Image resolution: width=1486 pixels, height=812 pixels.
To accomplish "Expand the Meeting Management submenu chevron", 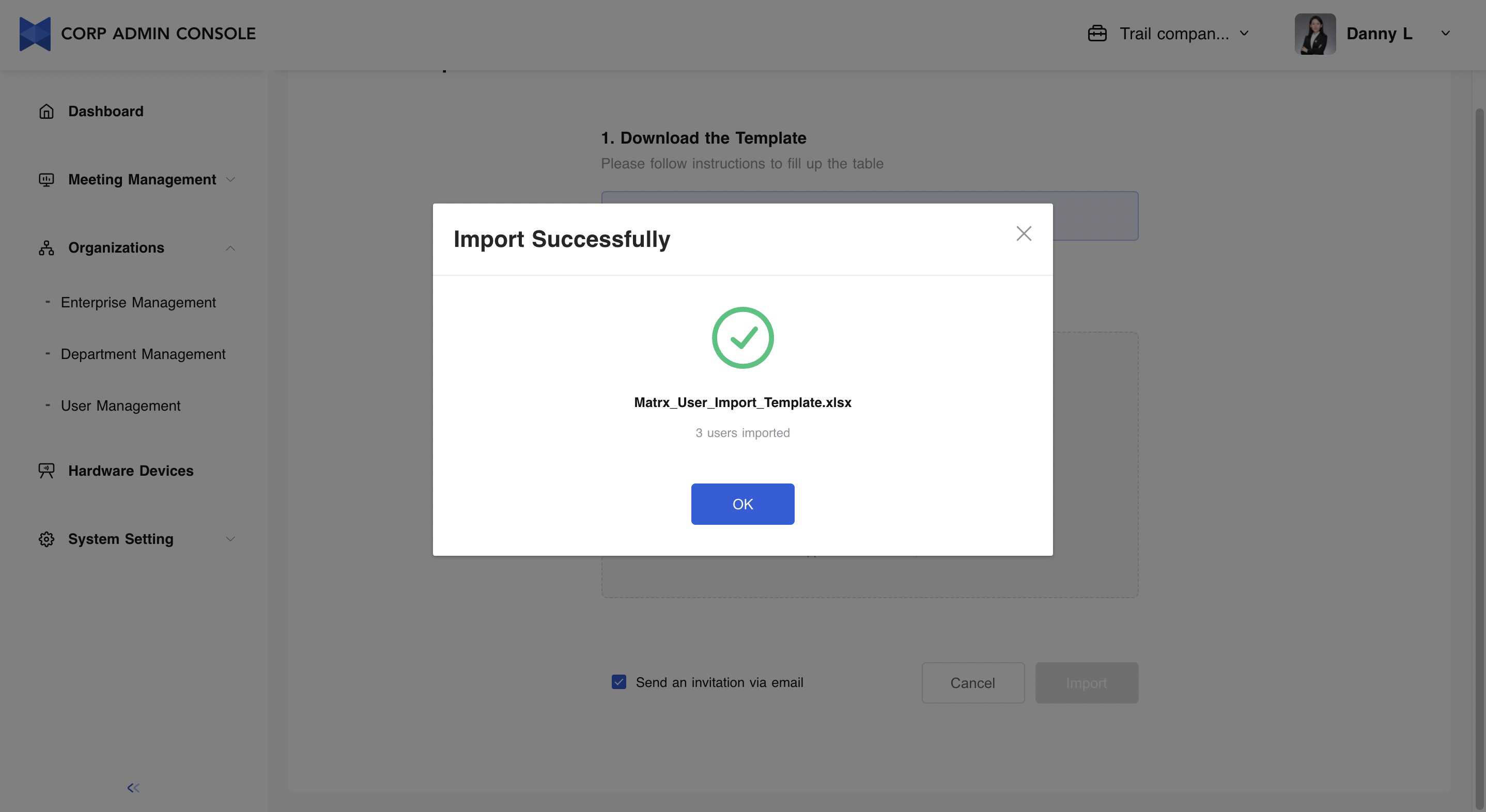I will point(230,180).
